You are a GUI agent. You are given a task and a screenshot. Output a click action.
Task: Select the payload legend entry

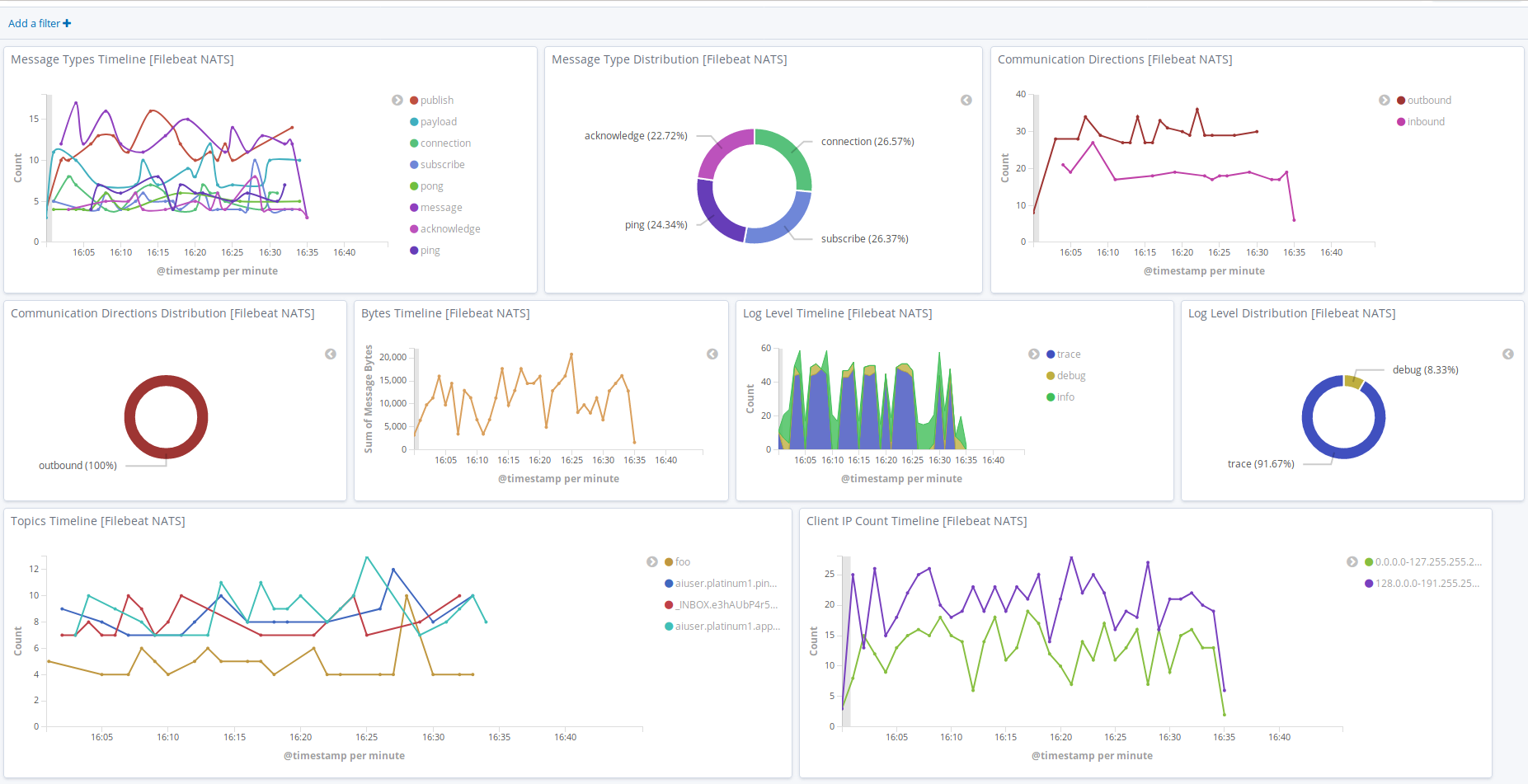(433, 121)
